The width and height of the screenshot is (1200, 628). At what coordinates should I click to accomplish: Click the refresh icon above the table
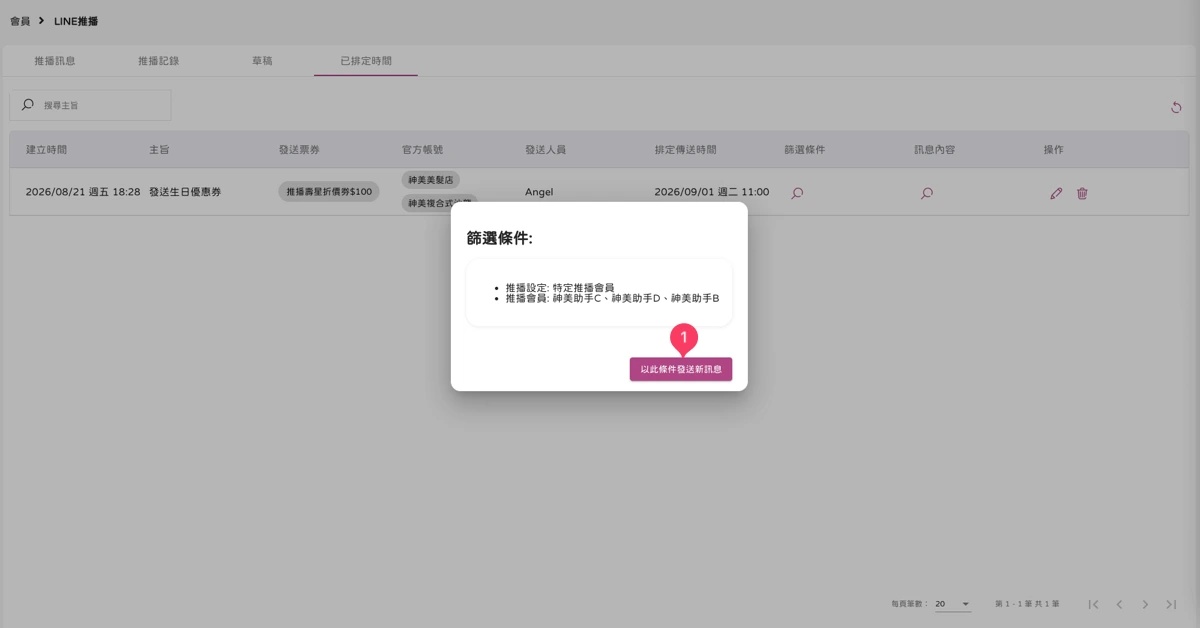(x=1176, y=107)
